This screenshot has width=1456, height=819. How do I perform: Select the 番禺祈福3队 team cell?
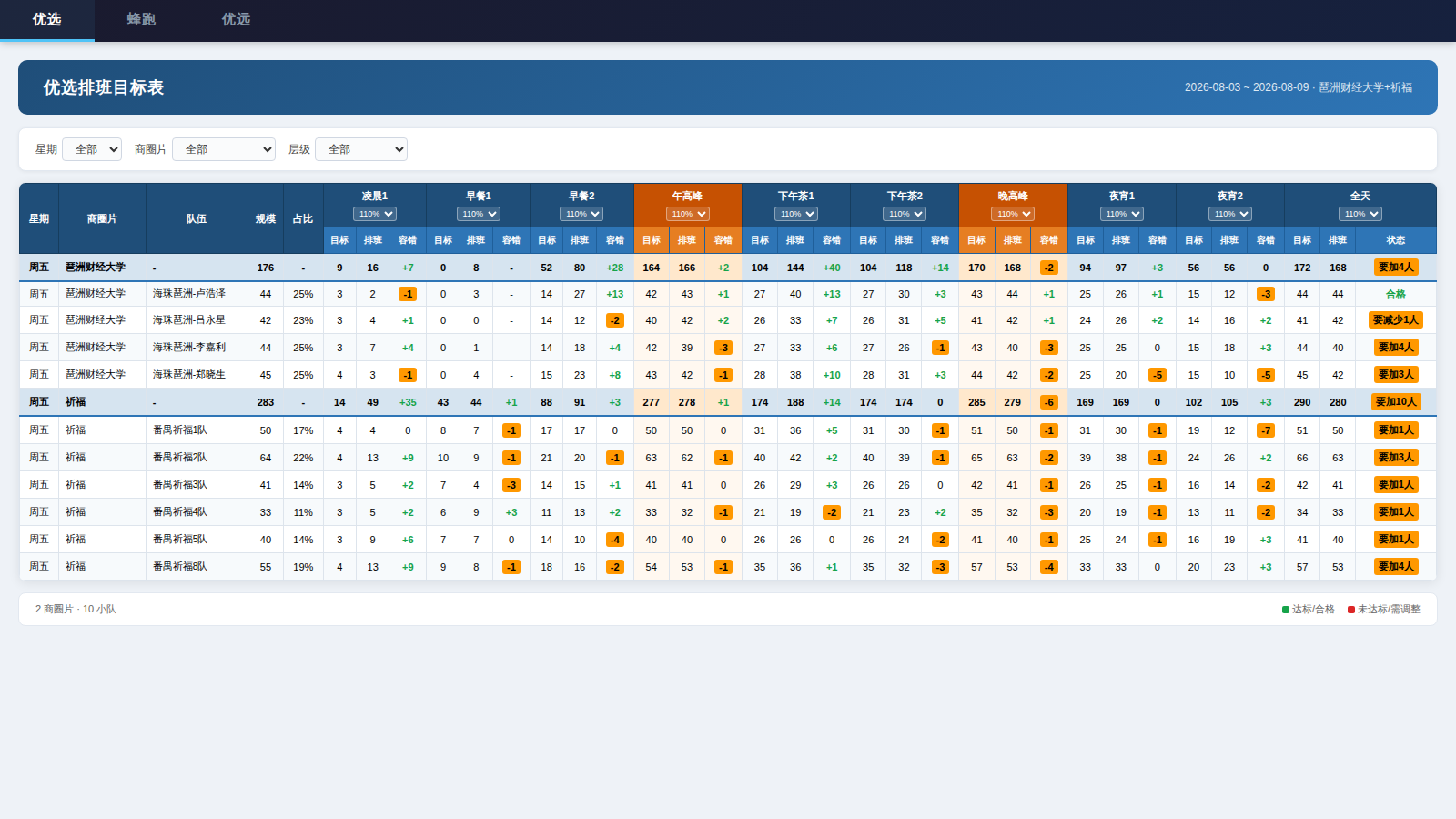197,485
